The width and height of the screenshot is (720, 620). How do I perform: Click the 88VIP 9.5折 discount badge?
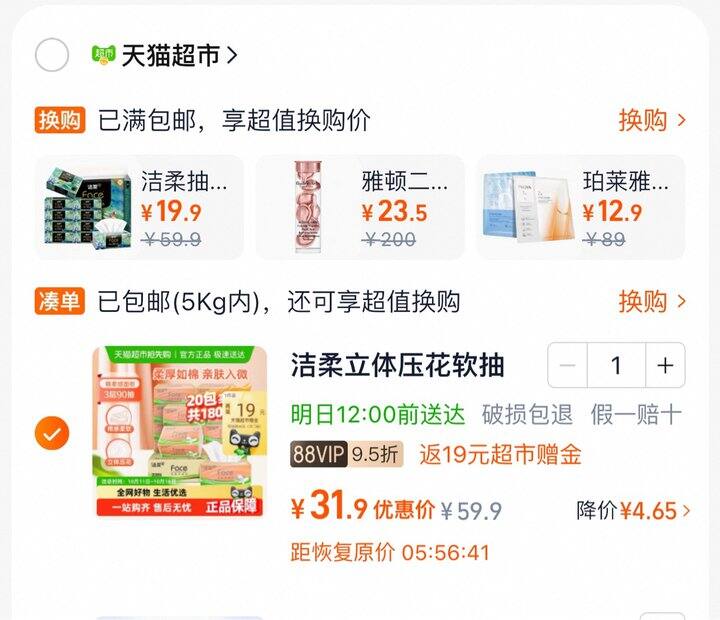coord(347,454)
